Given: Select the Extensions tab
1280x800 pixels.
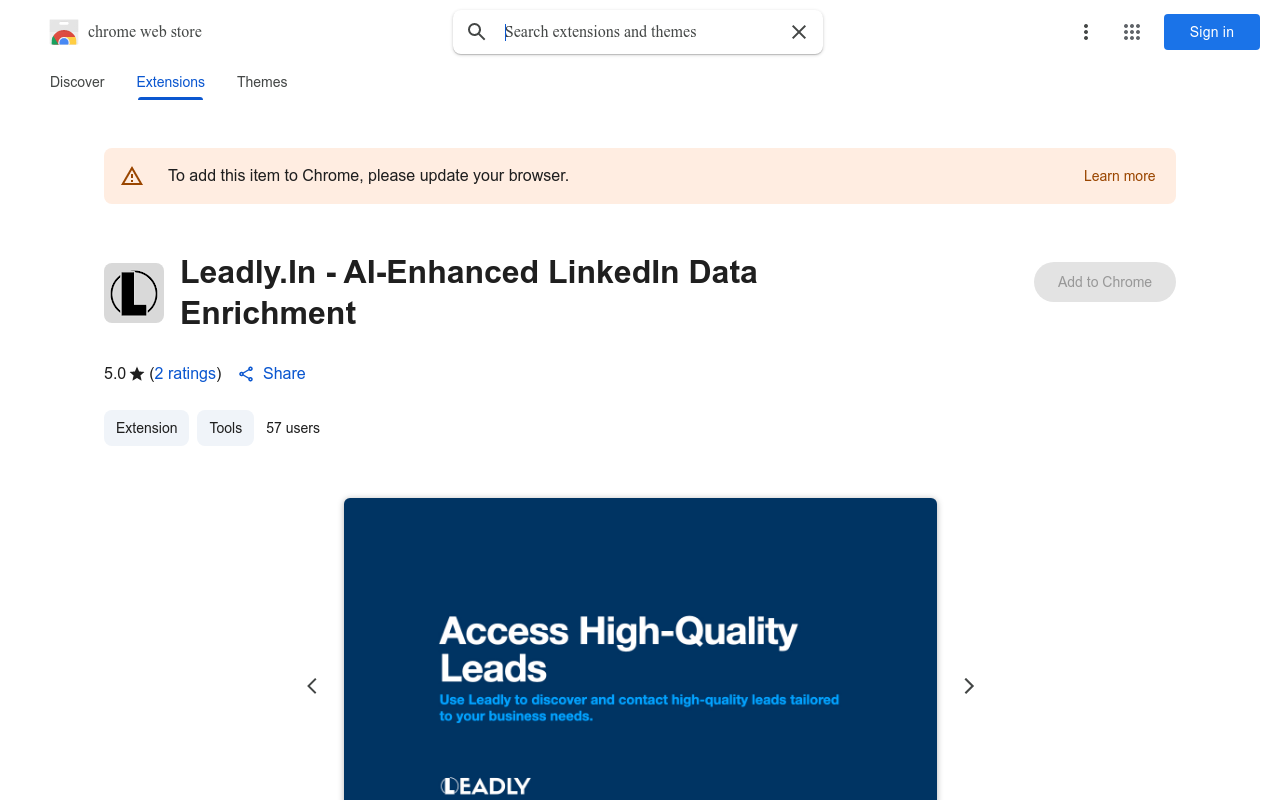Looking at the screenshot, I should tap(171, 82).
